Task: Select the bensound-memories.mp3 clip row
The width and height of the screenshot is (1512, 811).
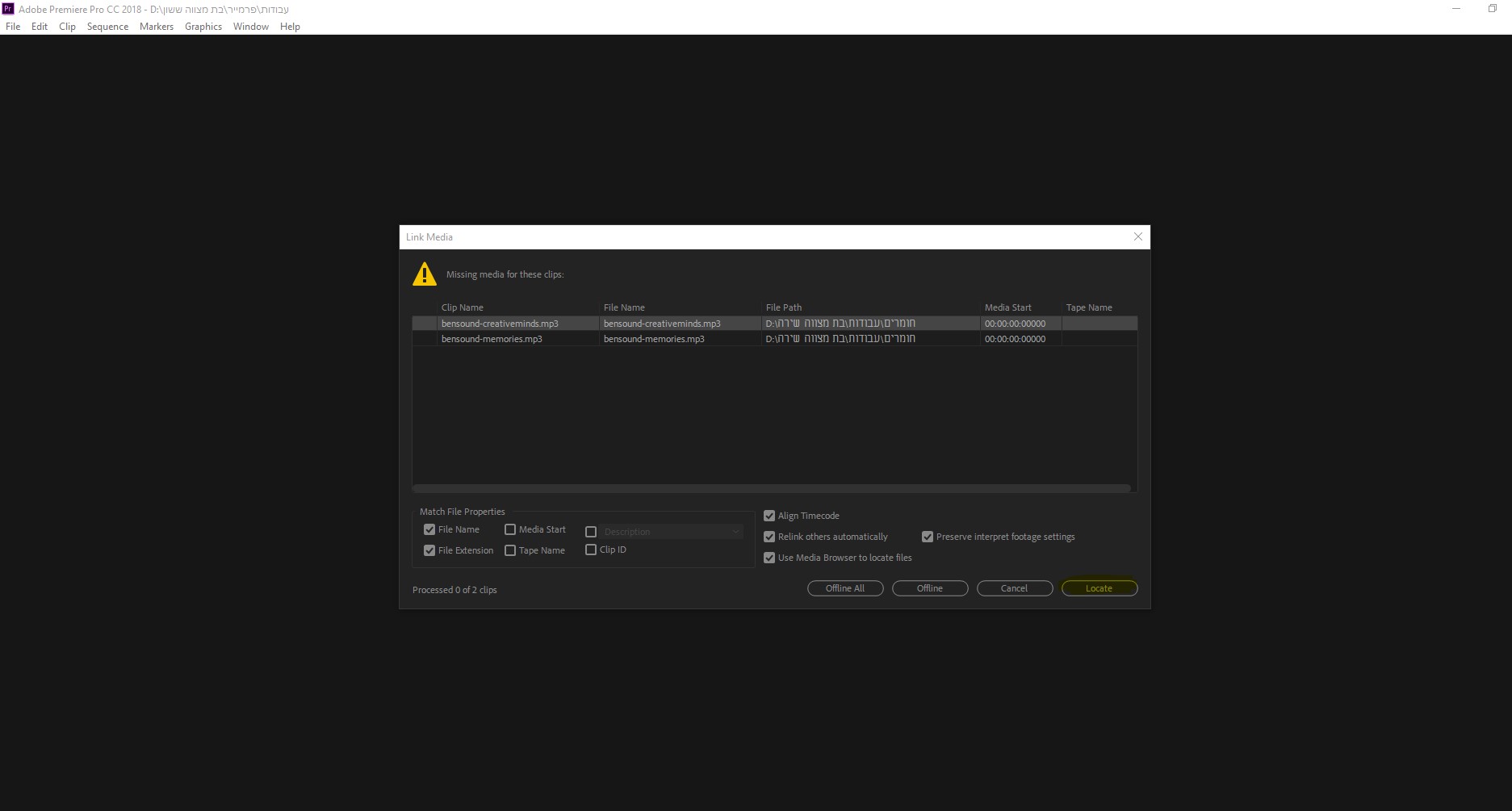Action: 775,339
